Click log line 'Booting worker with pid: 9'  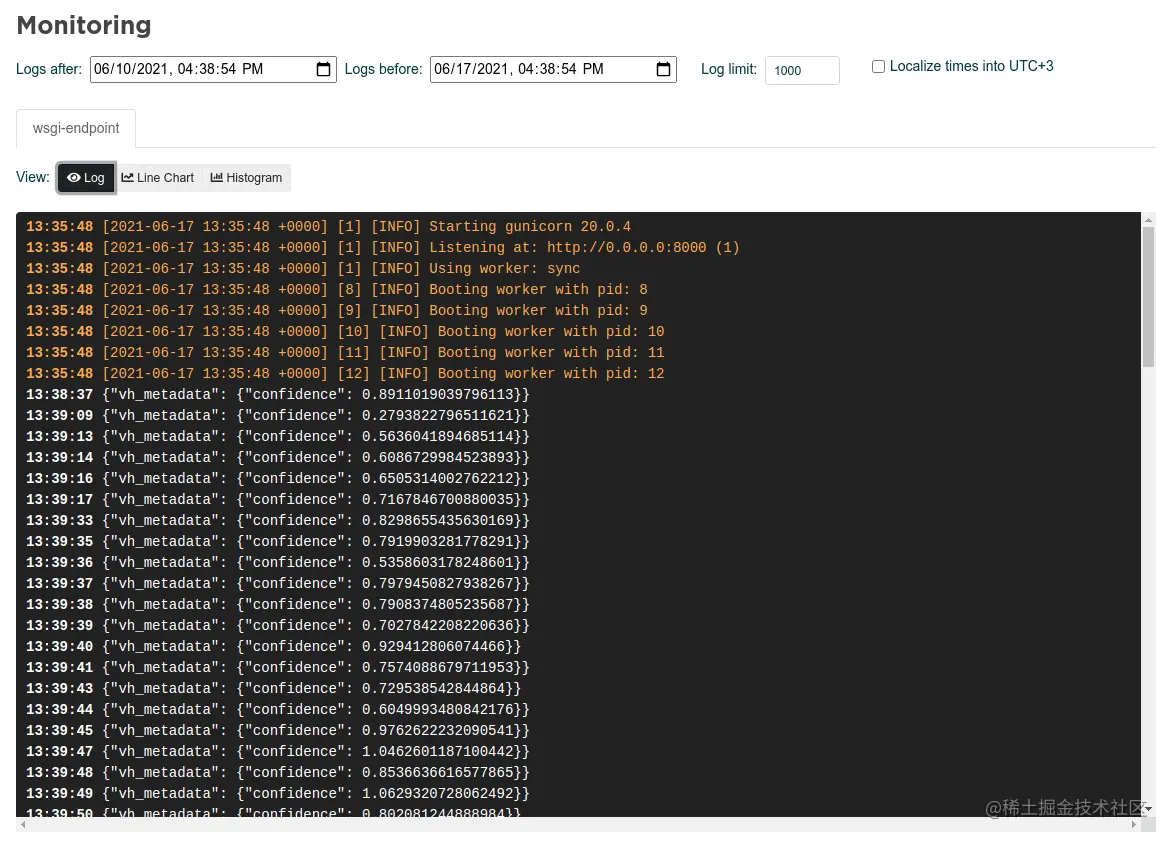[x=337, y=310]
